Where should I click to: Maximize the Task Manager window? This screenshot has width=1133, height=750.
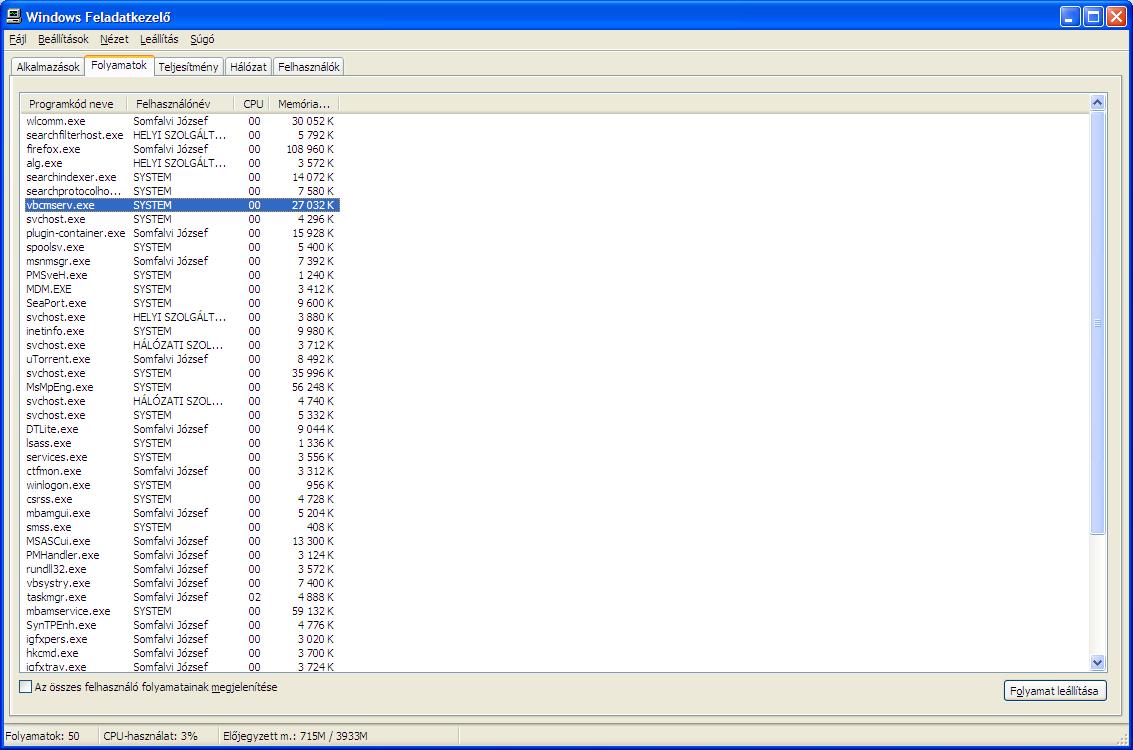(1093, 17)
